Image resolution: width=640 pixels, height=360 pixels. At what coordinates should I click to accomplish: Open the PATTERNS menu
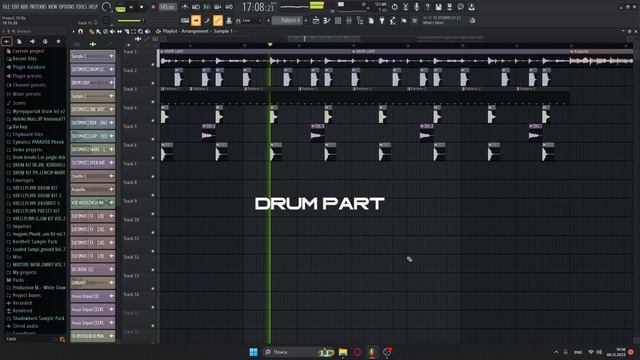(38, 7)
